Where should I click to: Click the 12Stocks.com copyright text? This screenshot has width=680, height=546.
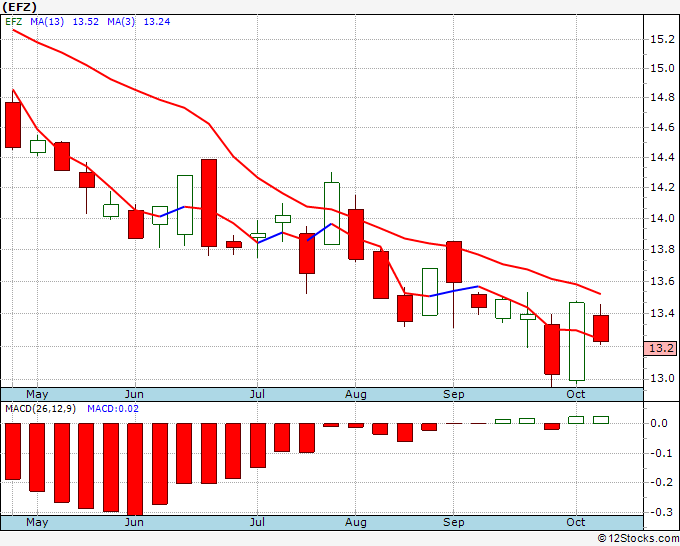(638, 538)
